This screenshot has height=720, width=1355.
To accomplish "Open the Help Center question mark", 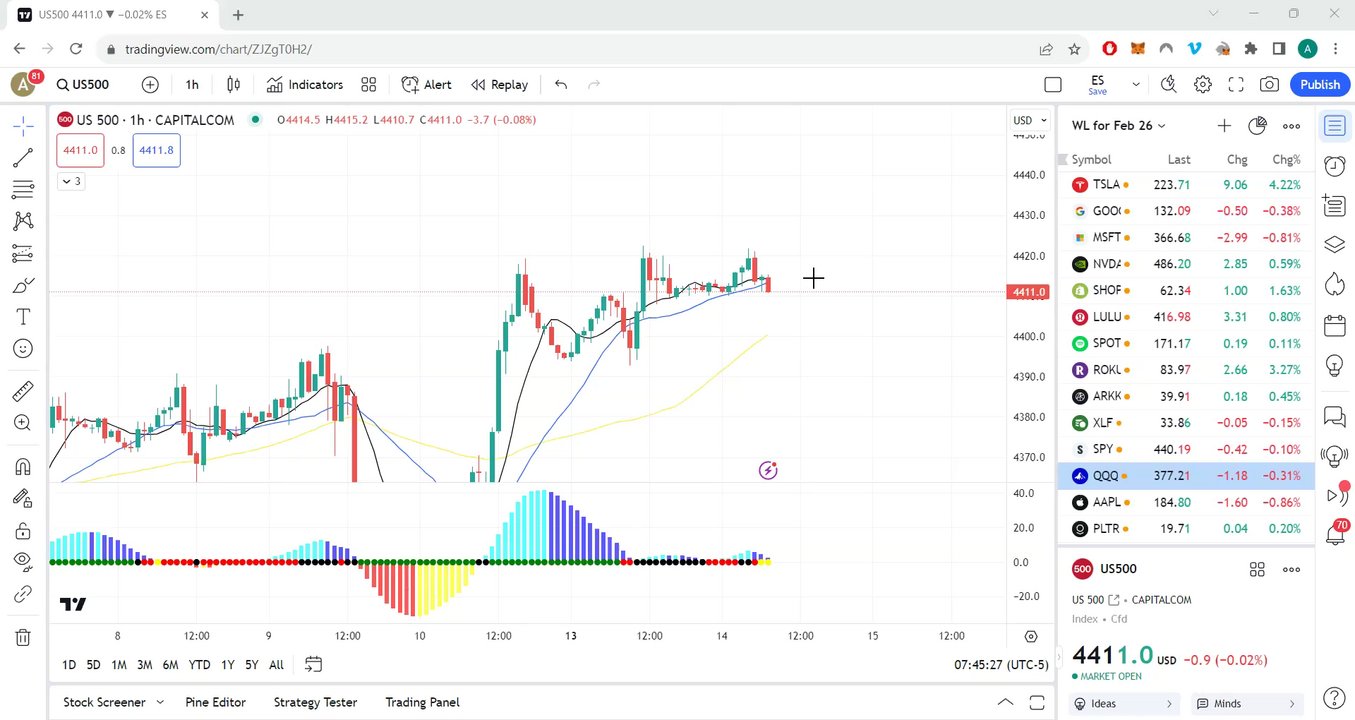I will (x=1334, y=697).
